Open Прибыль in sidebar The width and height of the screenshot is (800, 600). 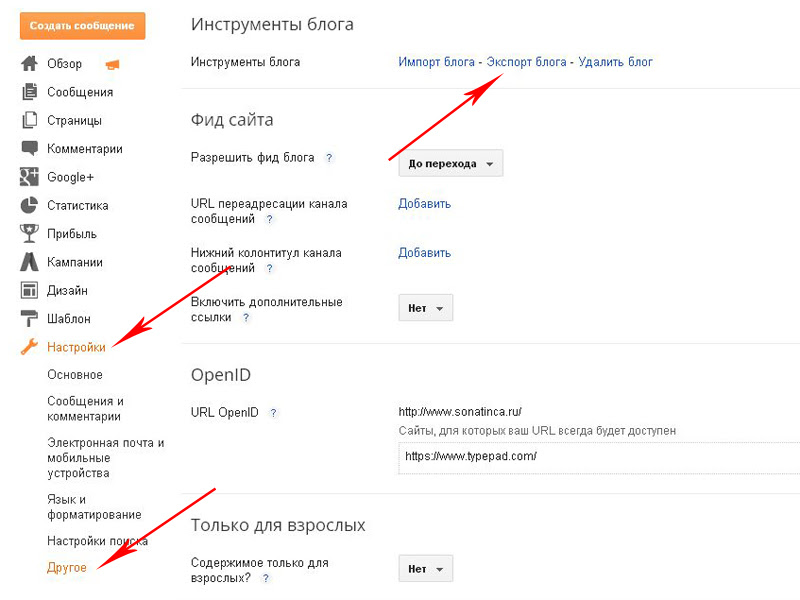pyautogui.click(x=72, y=234)
